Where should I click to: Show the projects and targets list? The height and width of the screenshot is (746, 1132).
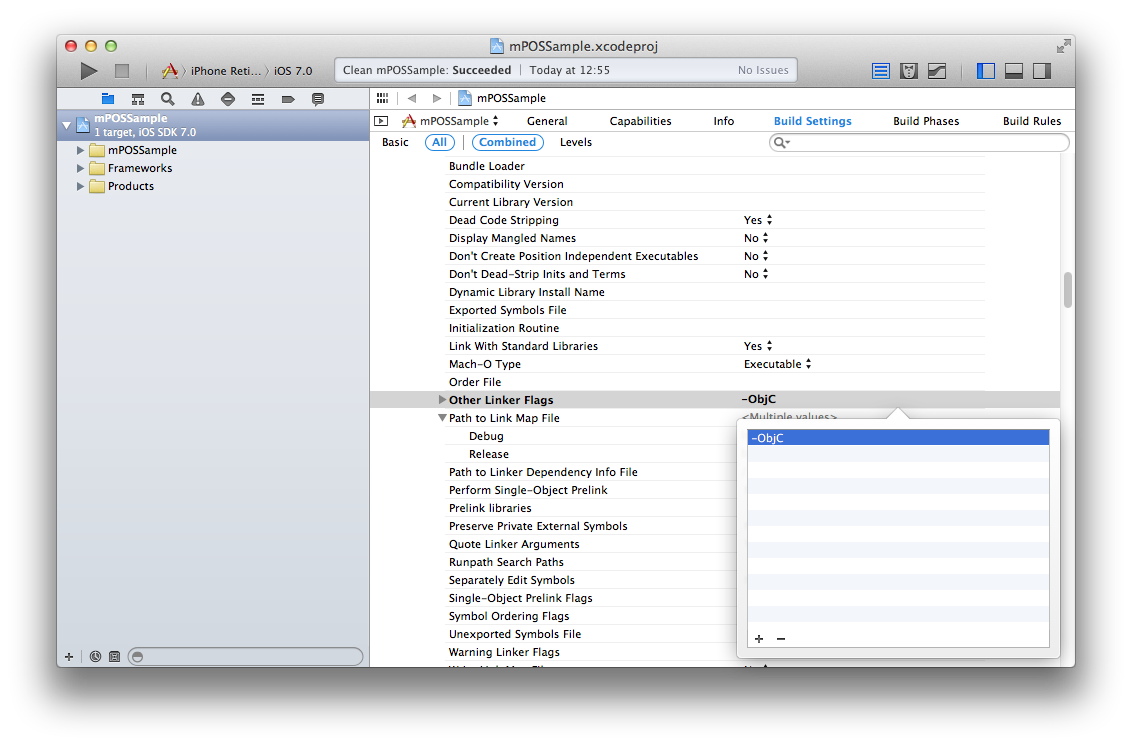(381, 121)
